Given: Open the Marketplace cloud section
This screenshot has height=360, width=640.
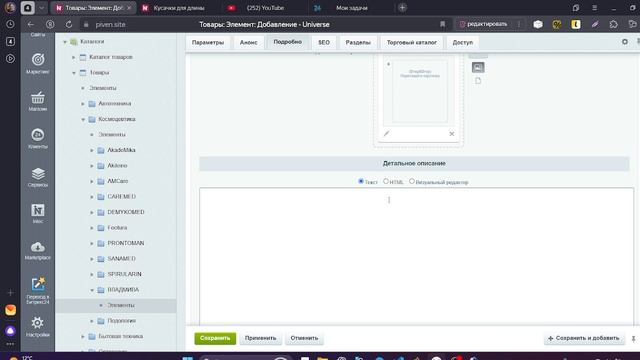Looking at the screenshot, I should click(x=38, y=250).
